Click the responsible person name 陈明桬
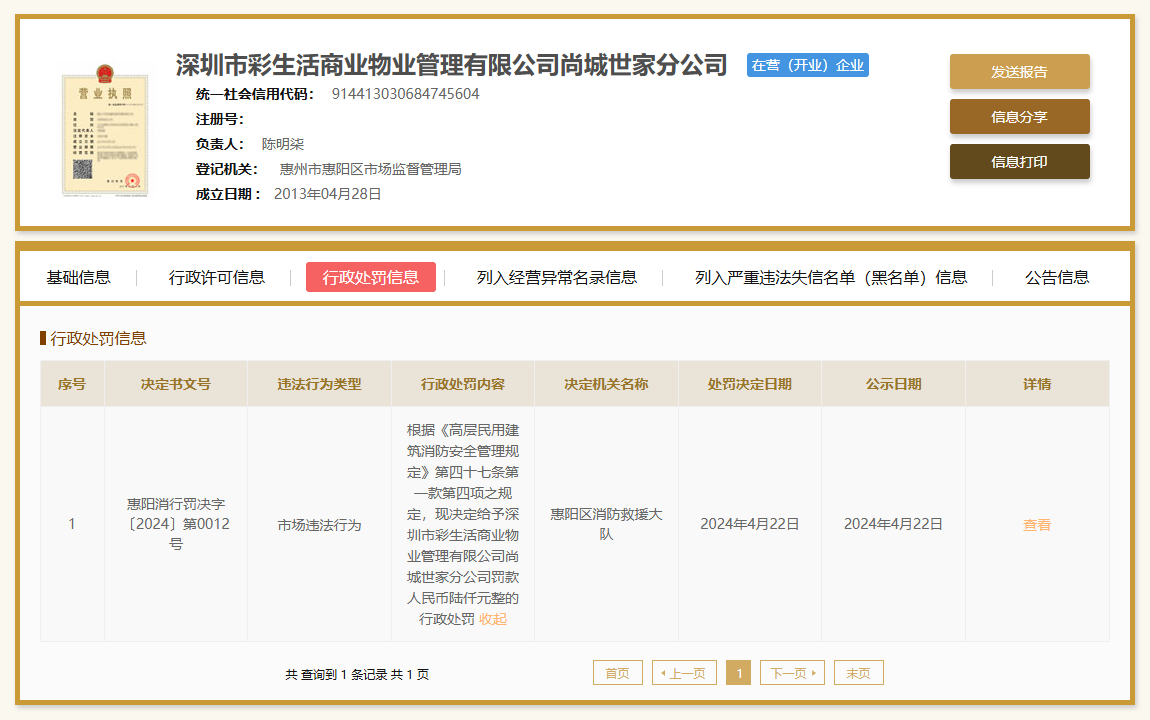Image resolution: width=1150 pixels, height=720 pixels. point(282,144)
